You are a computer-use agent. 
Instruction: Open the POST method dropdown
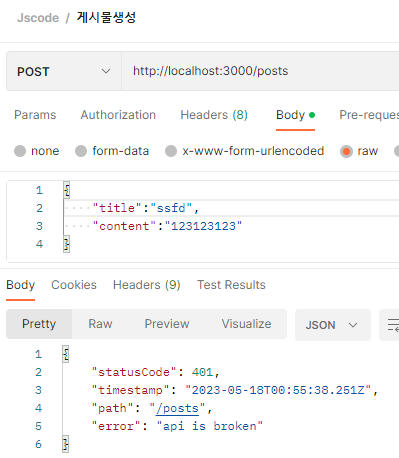64,71
